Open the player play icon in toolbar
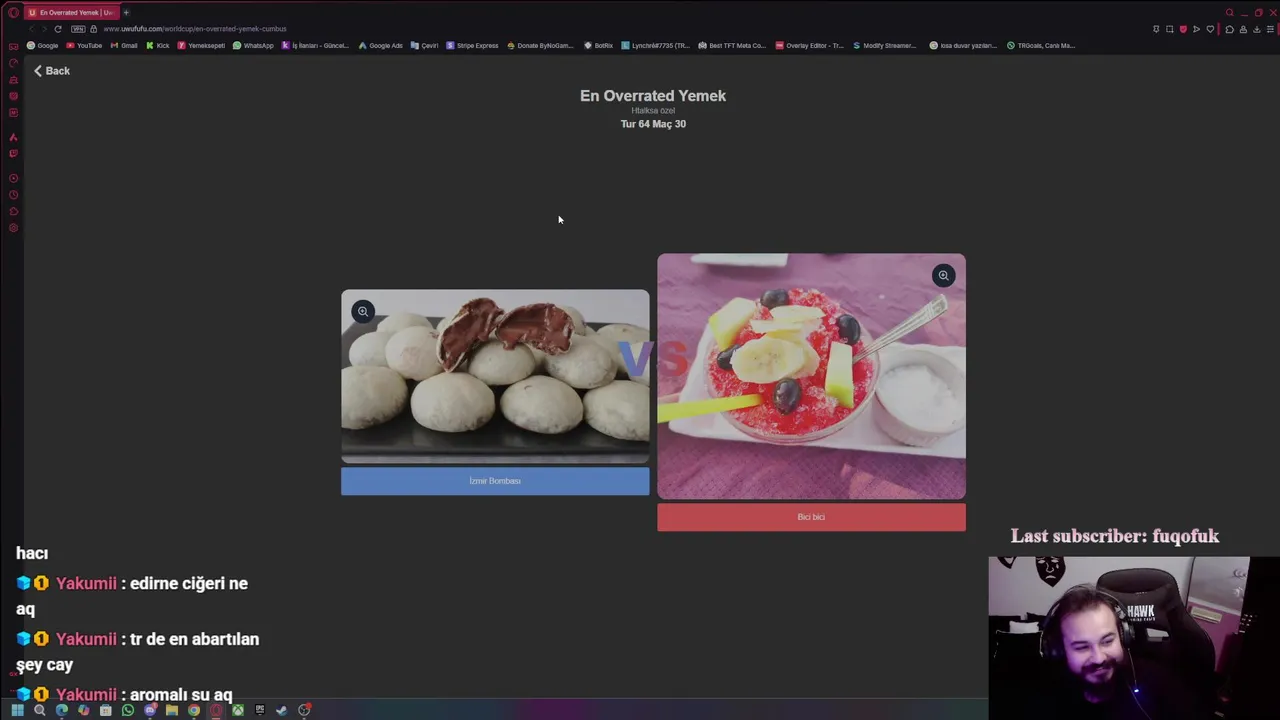Image resolution: width=1280 pixels, height=720 pixels. coord(1196,29)
